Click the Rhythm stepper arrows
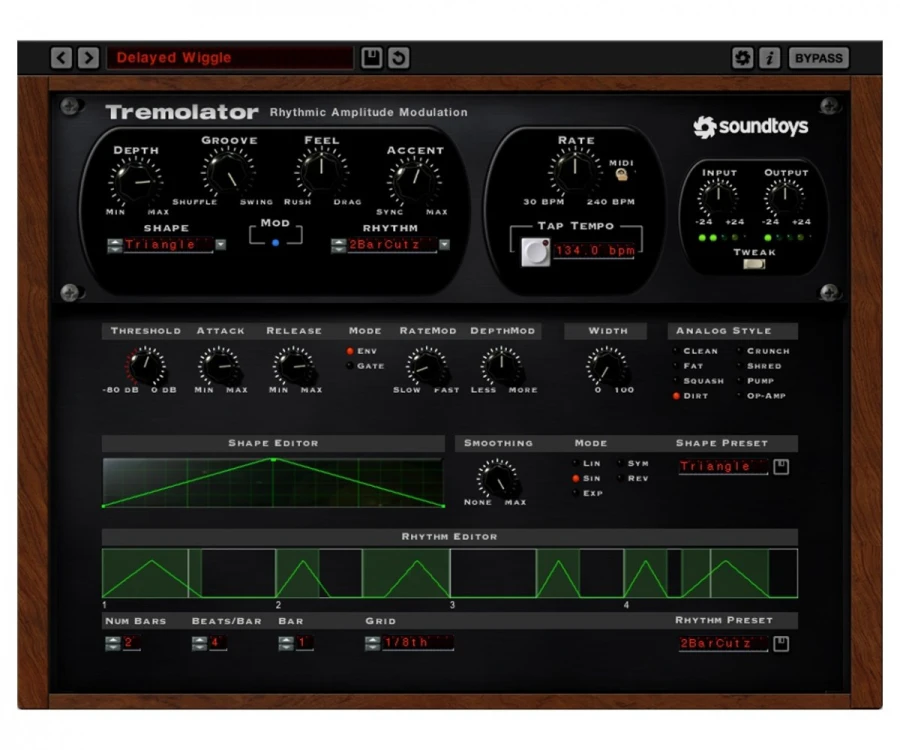Image resolution: width=900 pixels, height=750 pixels. (338, 245)
